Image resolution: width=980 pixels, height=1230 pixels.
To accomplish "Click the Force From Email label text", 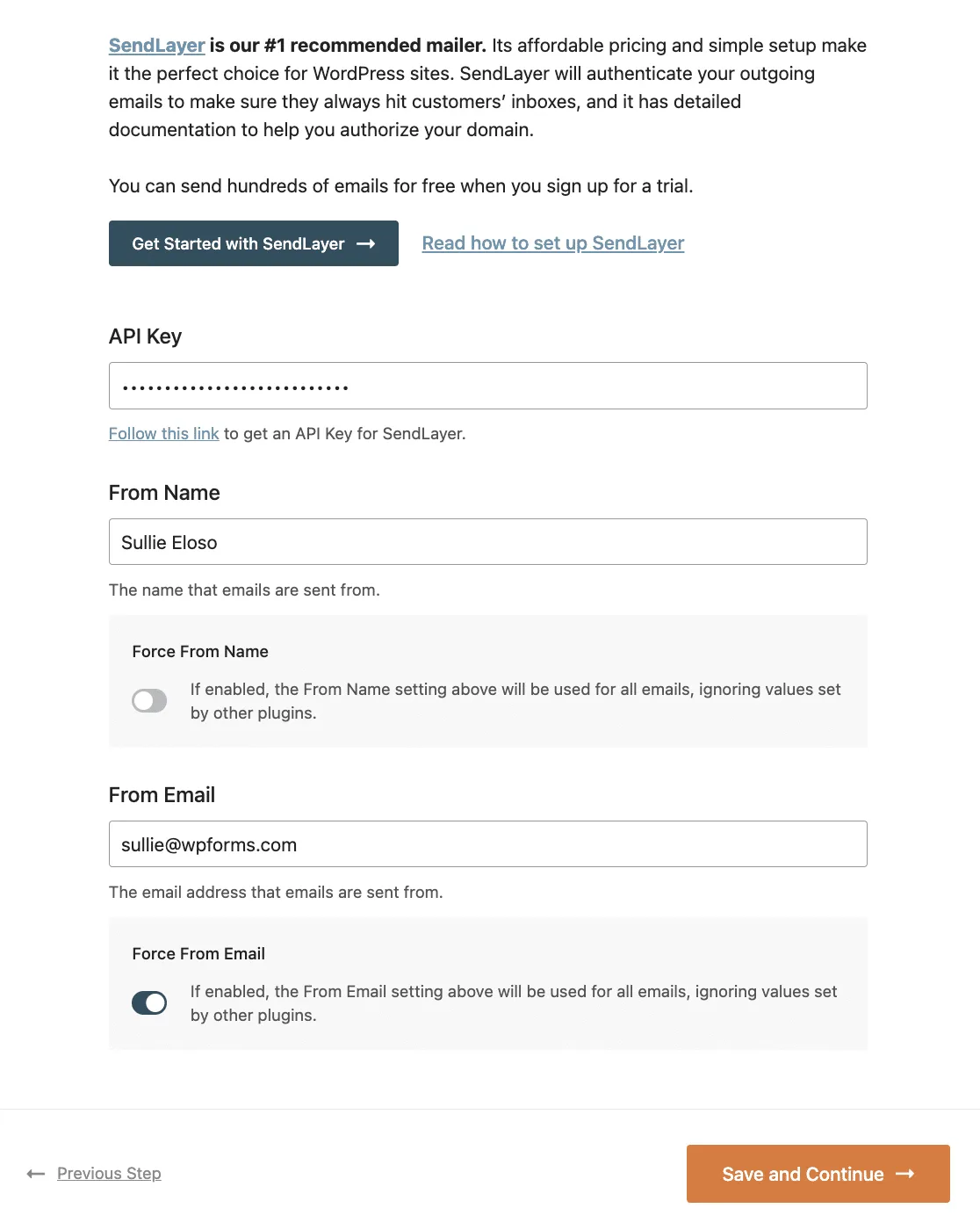I will point(198,954).
